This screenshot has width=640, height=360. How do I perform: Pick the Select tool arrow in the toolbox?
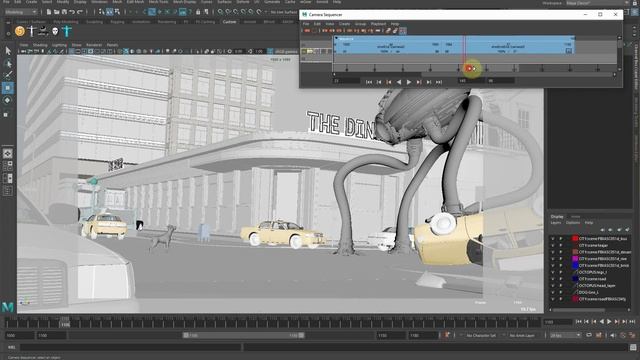point(8,51)
